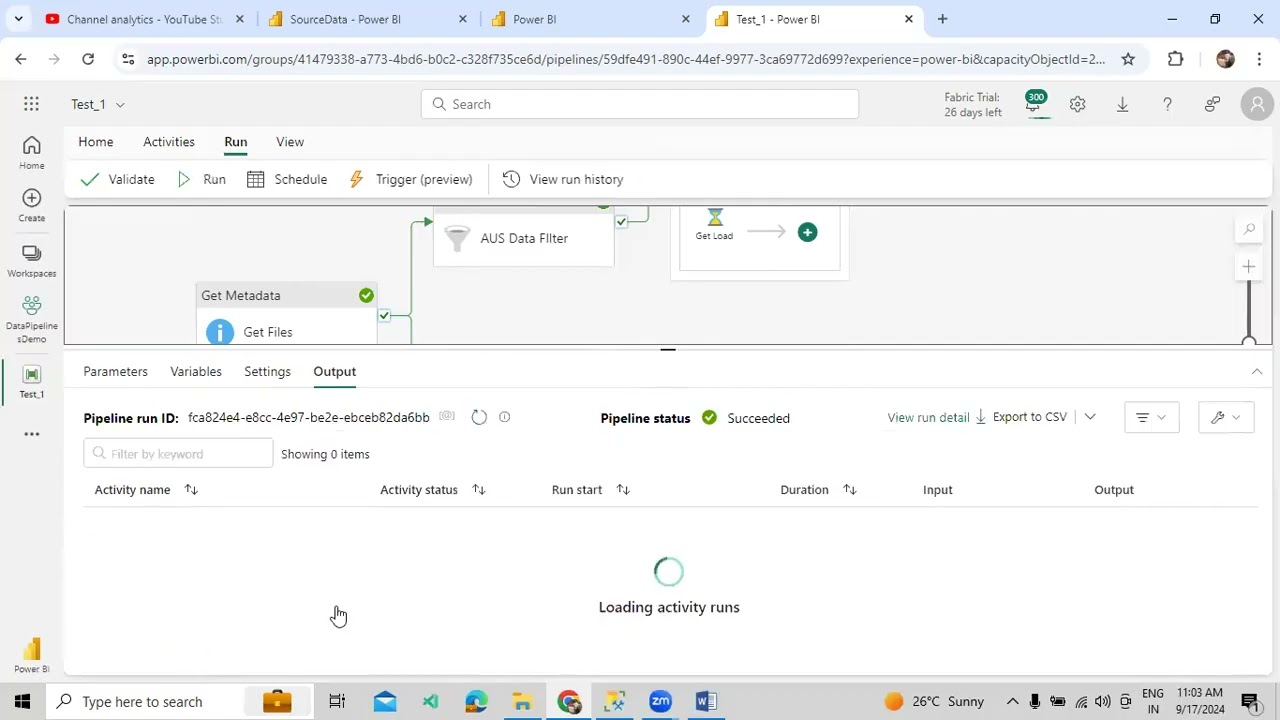
Task: Open View run history
Action: pos(563,179)
